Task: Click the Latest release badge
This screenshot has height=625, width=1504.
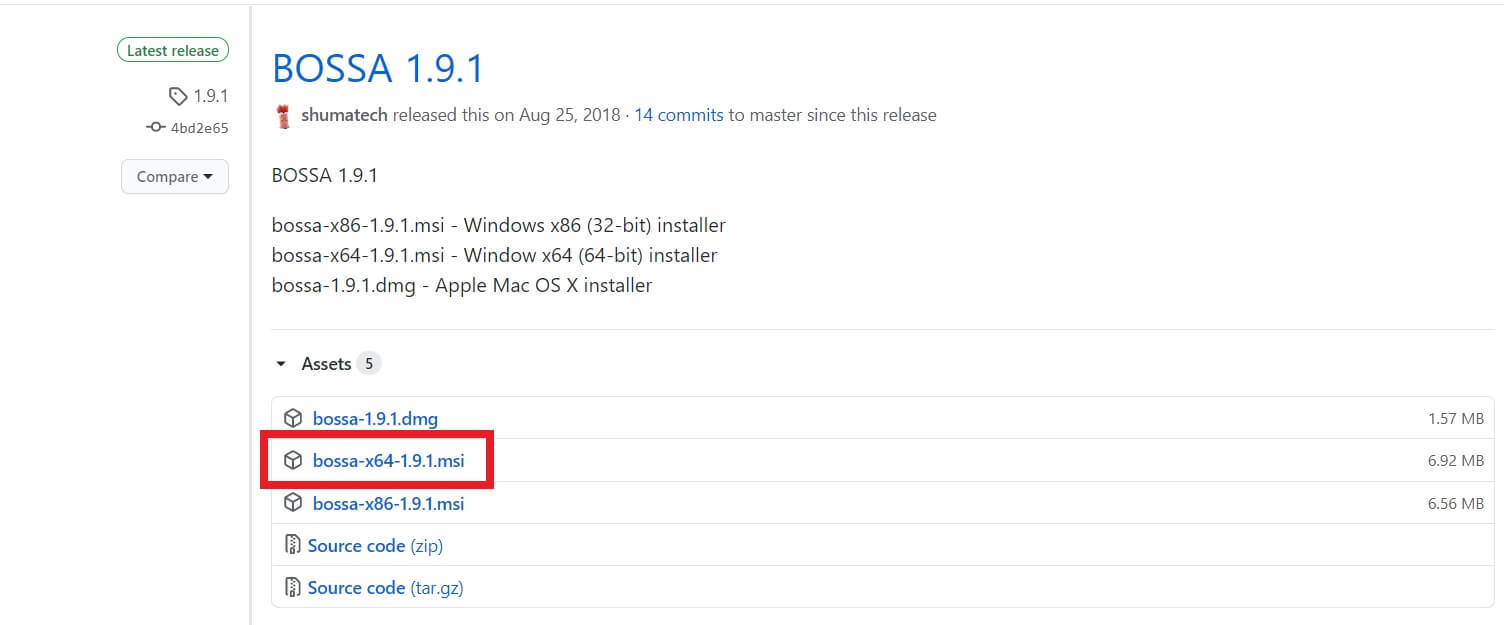Action: (173, 50)
